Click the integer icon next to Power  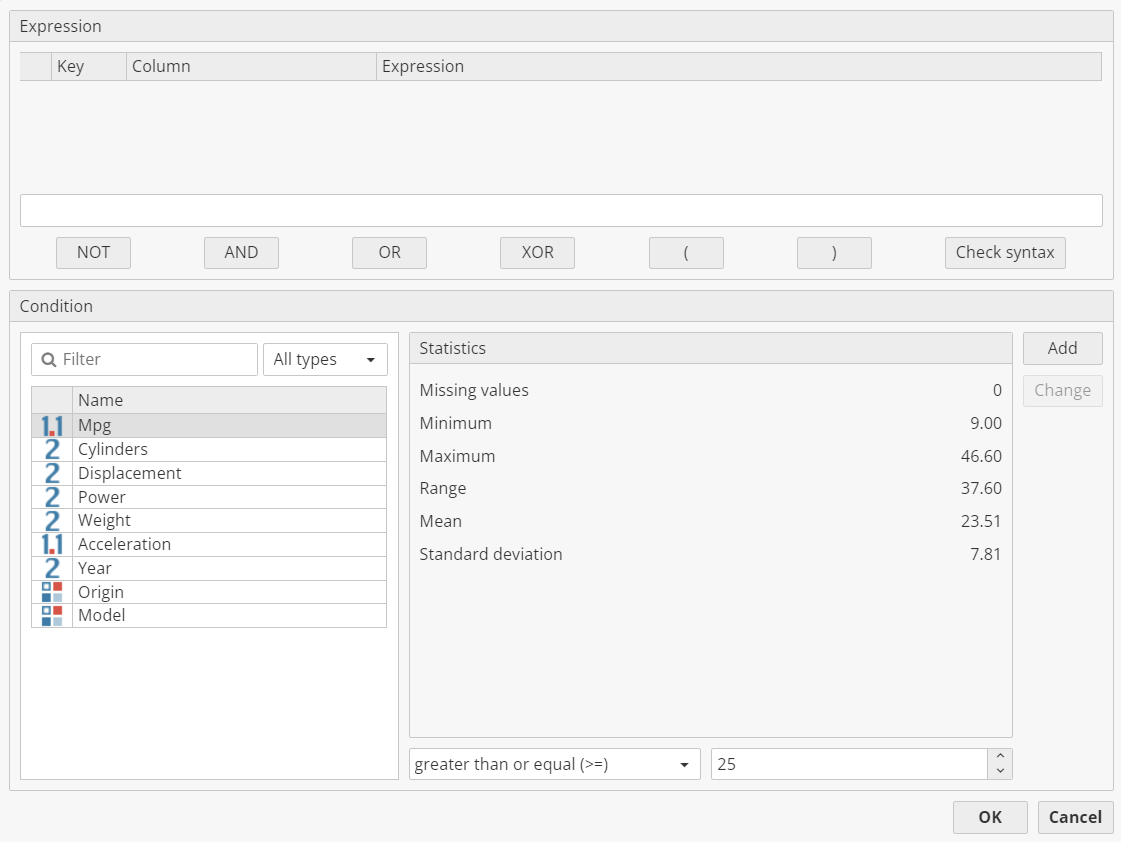click(52, 497)
